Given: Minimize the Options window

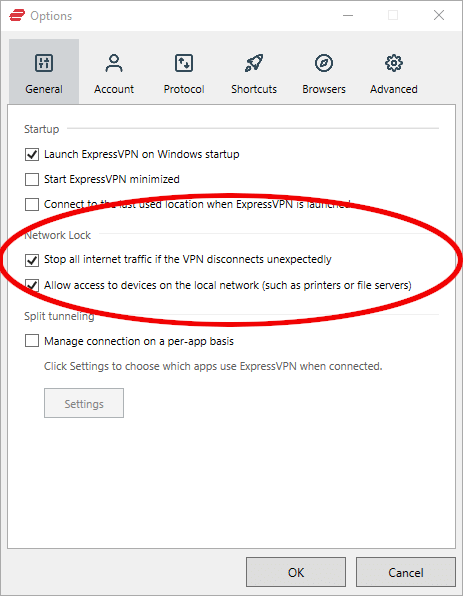Looking at the screenshot, I should tap(348, 16).
